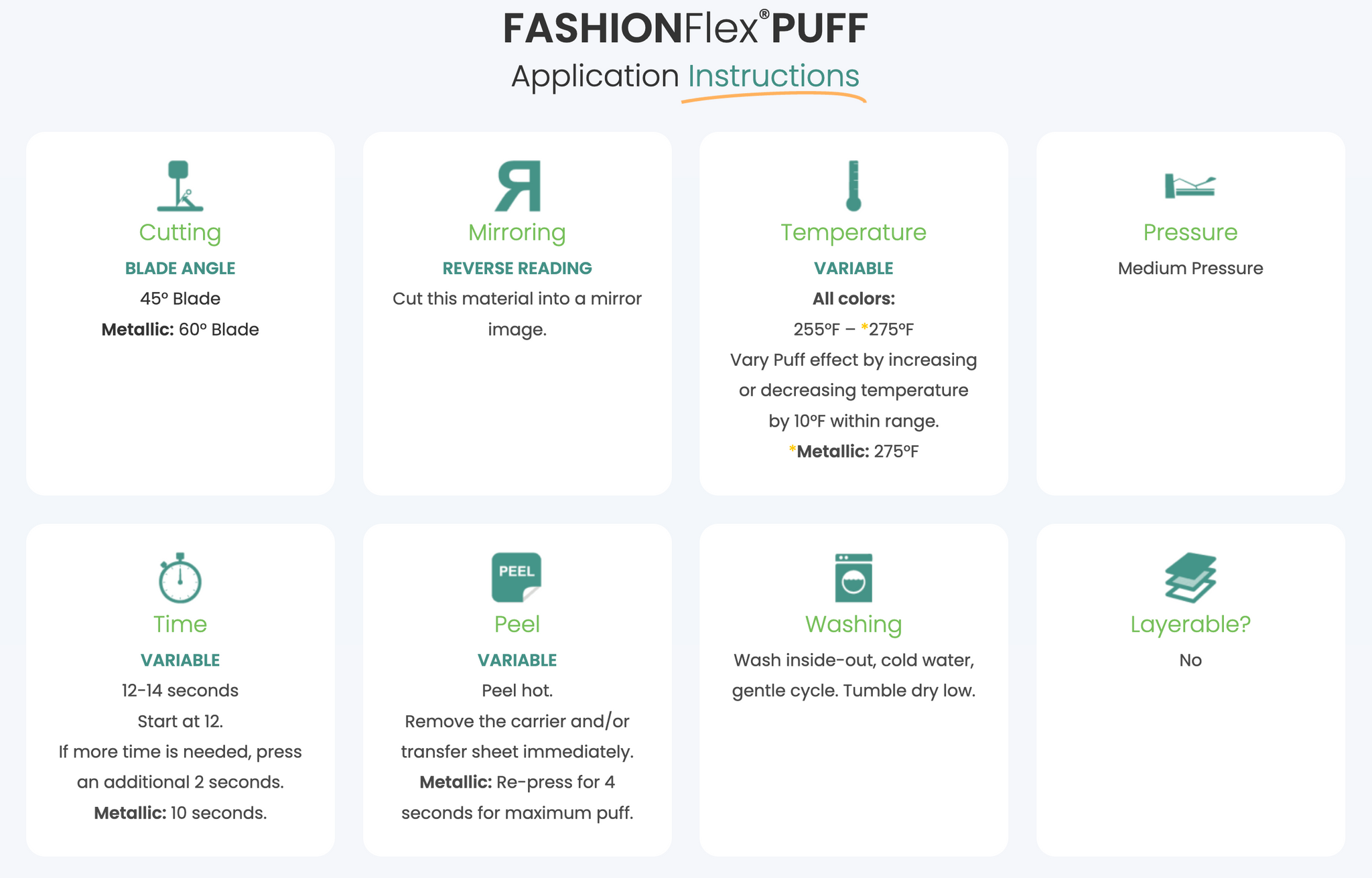Click the FASHIONFlex PUFF title
This screenshot has height=878, width=1372.
tap(685, 29)
